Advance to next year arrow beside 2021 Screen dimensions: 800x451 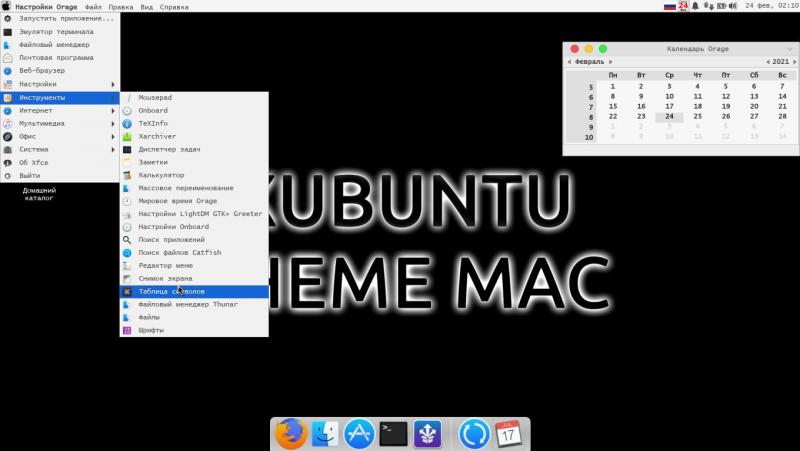tap(794, 62)
